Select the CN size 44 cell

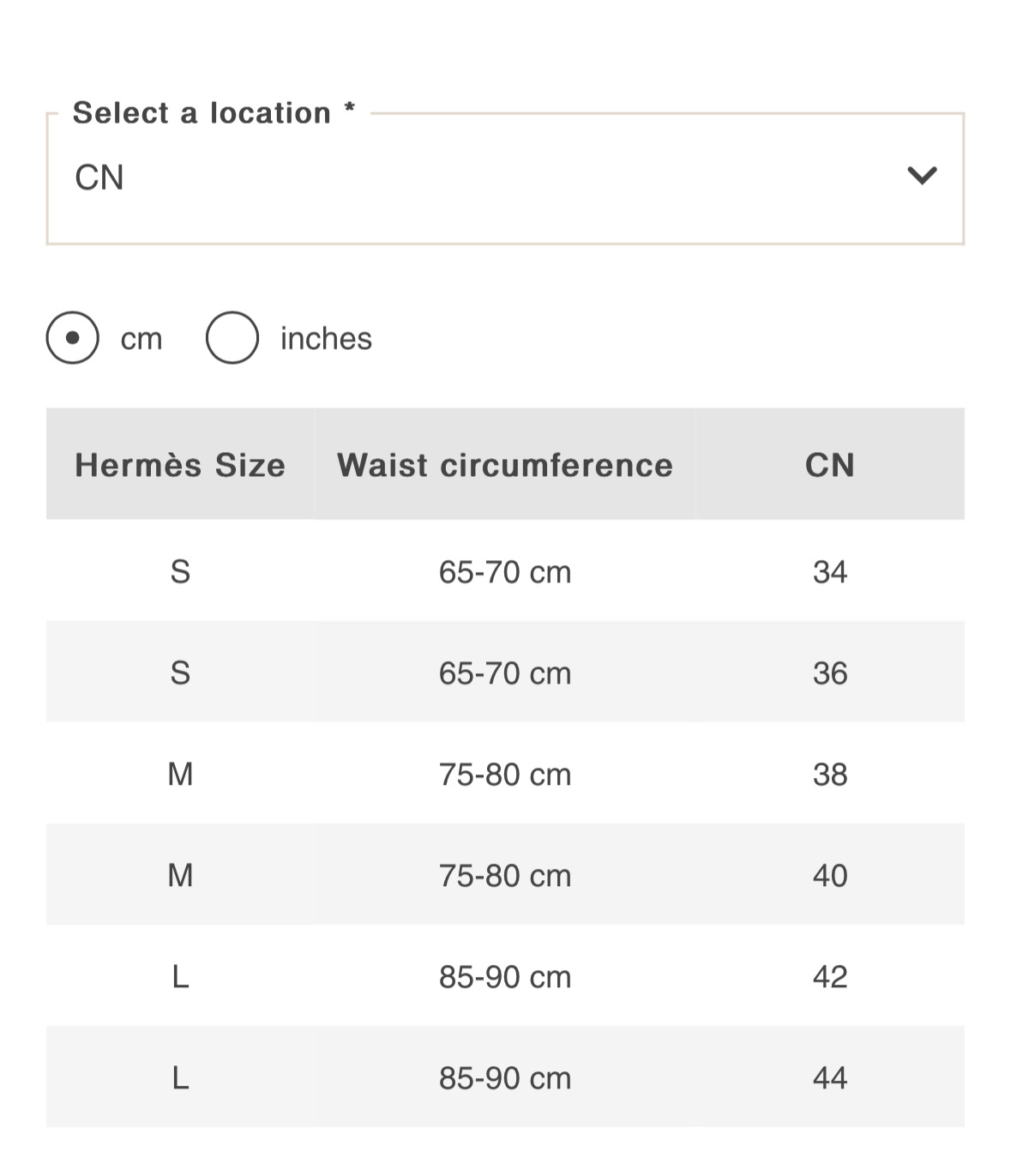(830, 1077)
